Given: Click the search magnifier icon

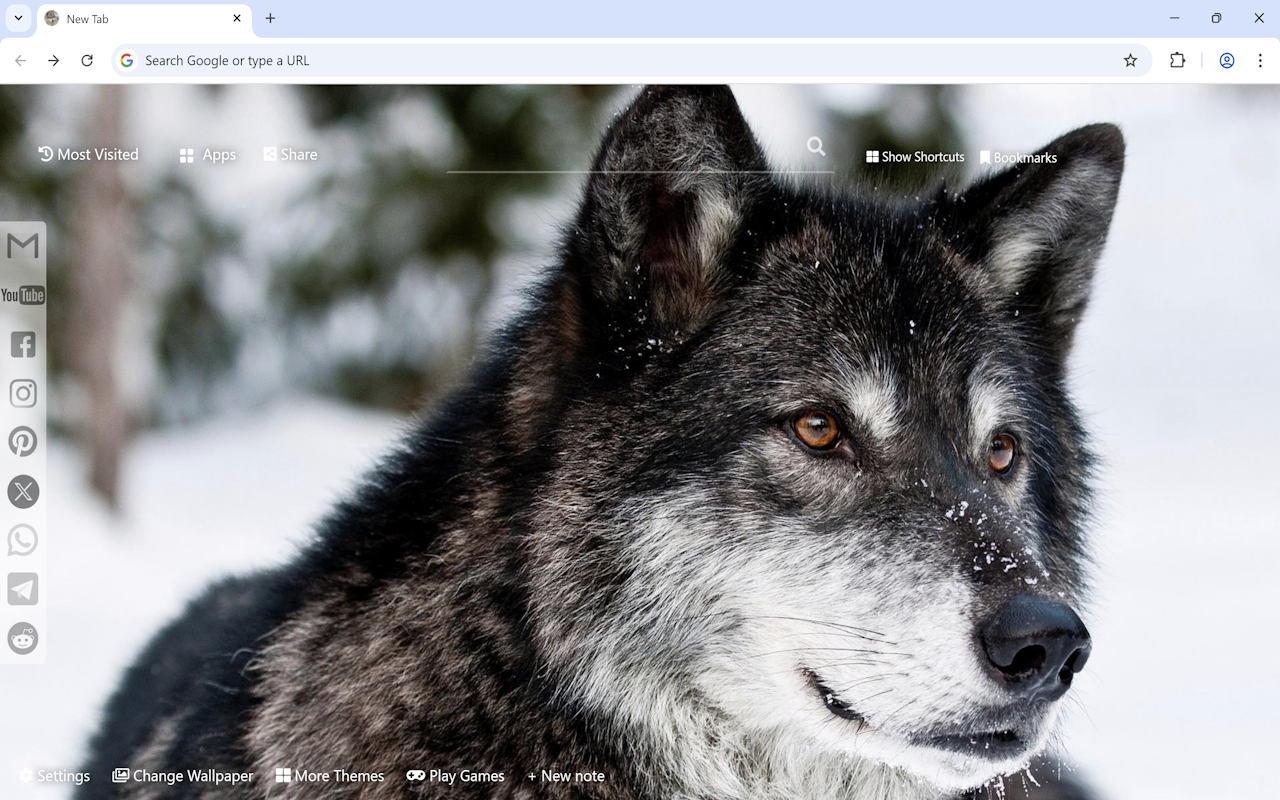Looking at the screenshot, I should (x=815, y=146).
